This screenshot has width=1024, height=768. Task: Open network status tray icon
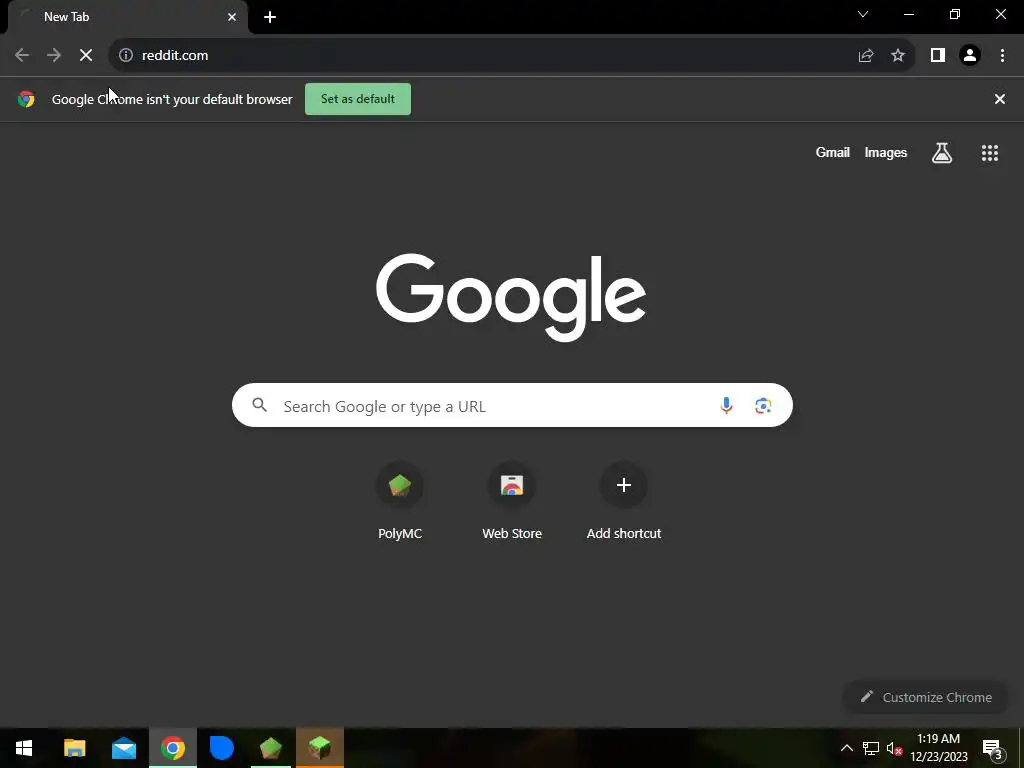point(871,748)
